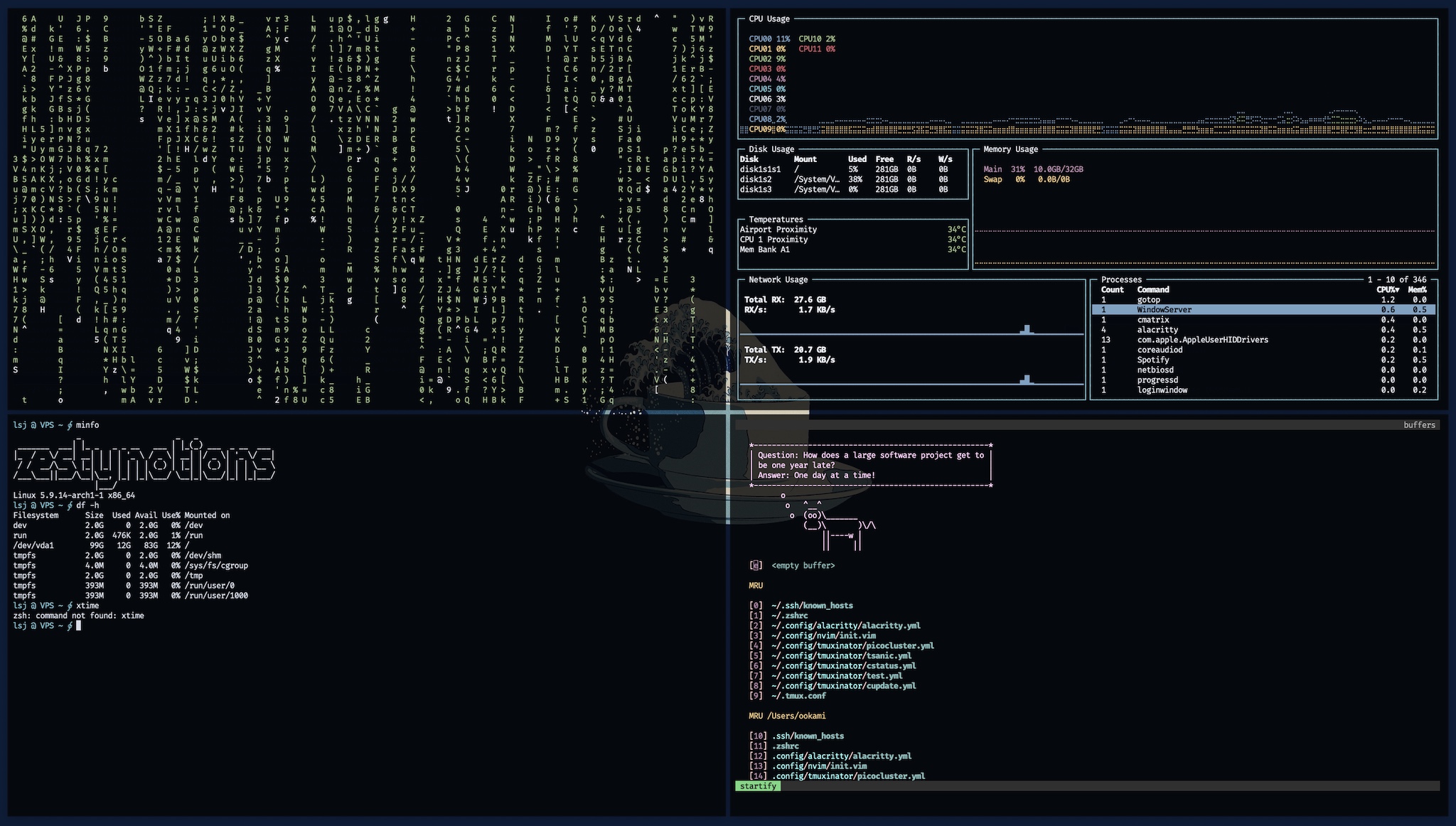Open ~/.config/nvim/init.vim entry
The image size is (1456, 826).
tap(823, 635)
